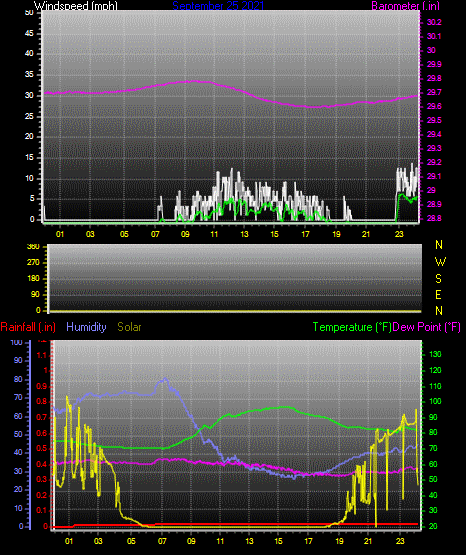Click the 25 mark on windspeed axis
466x555 pixels.
[x=29, y=116]
